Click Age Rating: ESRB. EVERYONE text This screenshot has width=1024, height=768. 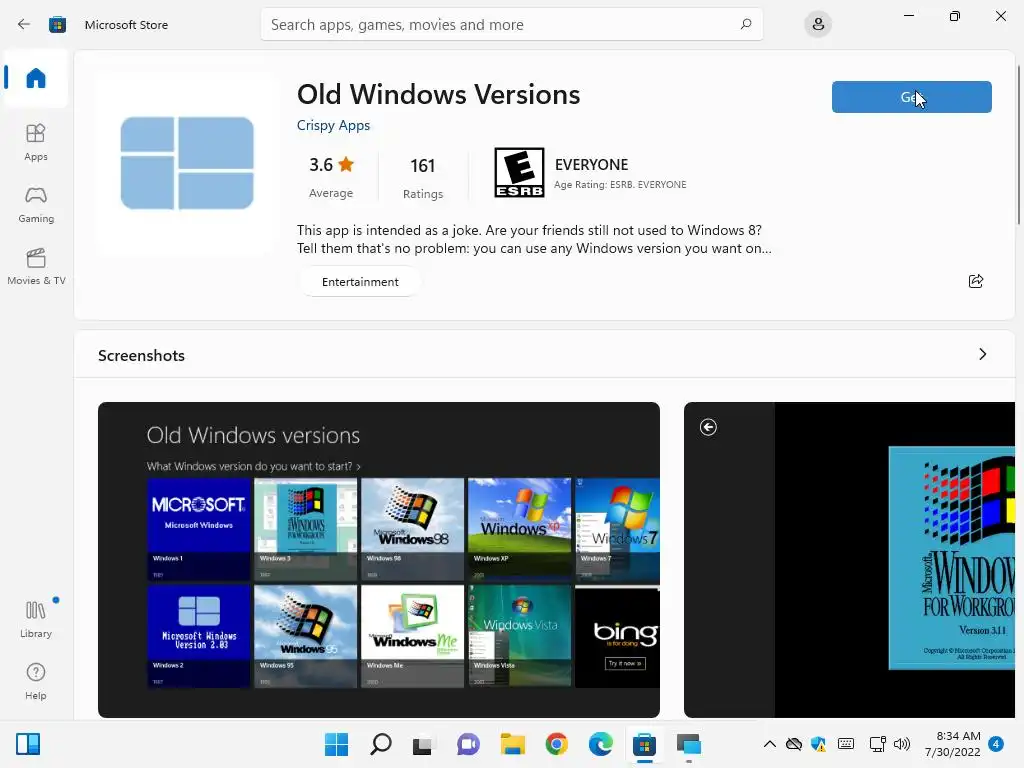620,185
